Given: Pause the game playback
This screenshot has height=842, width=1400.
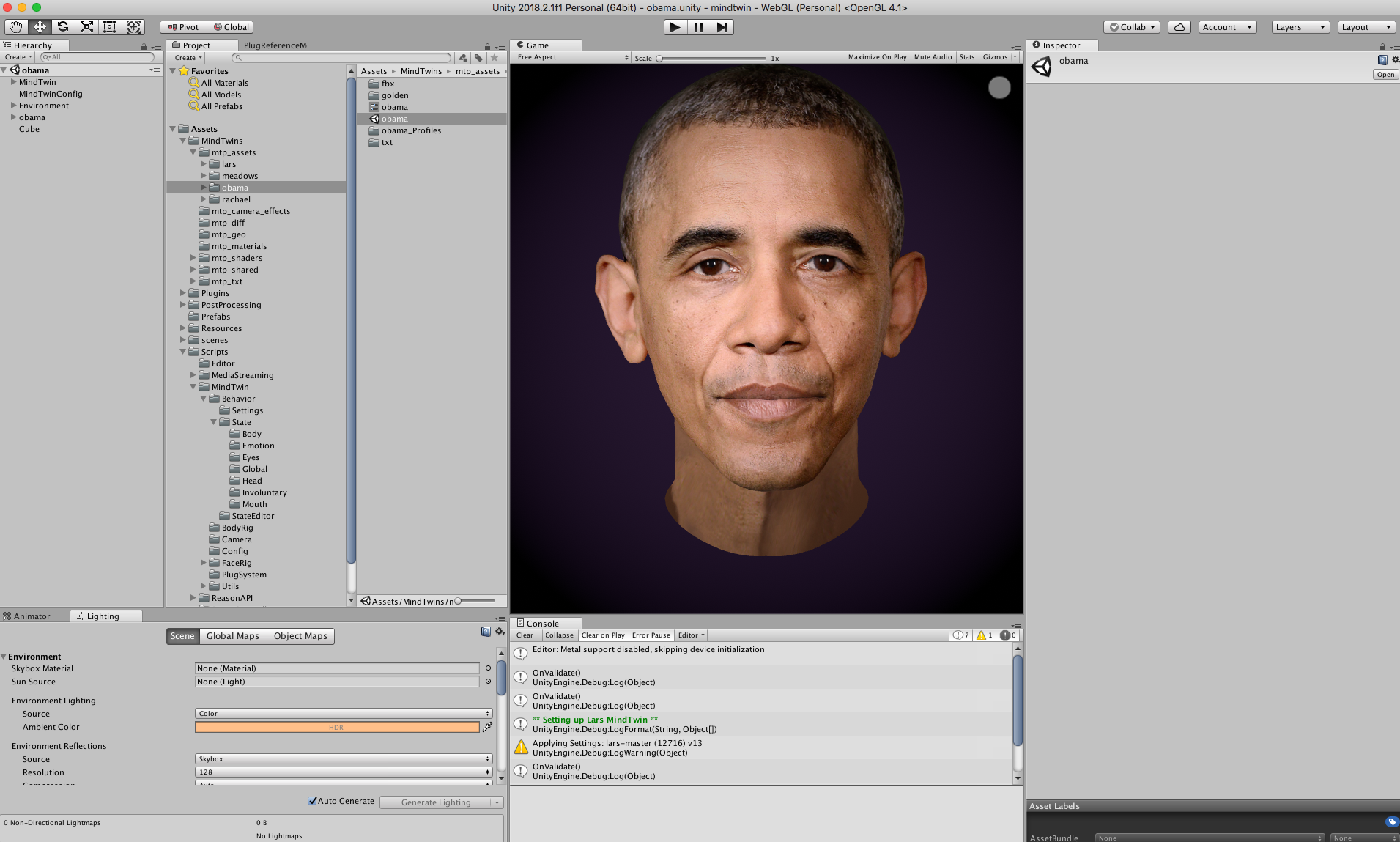Looking at the screenshot, I should pos(699,27).
